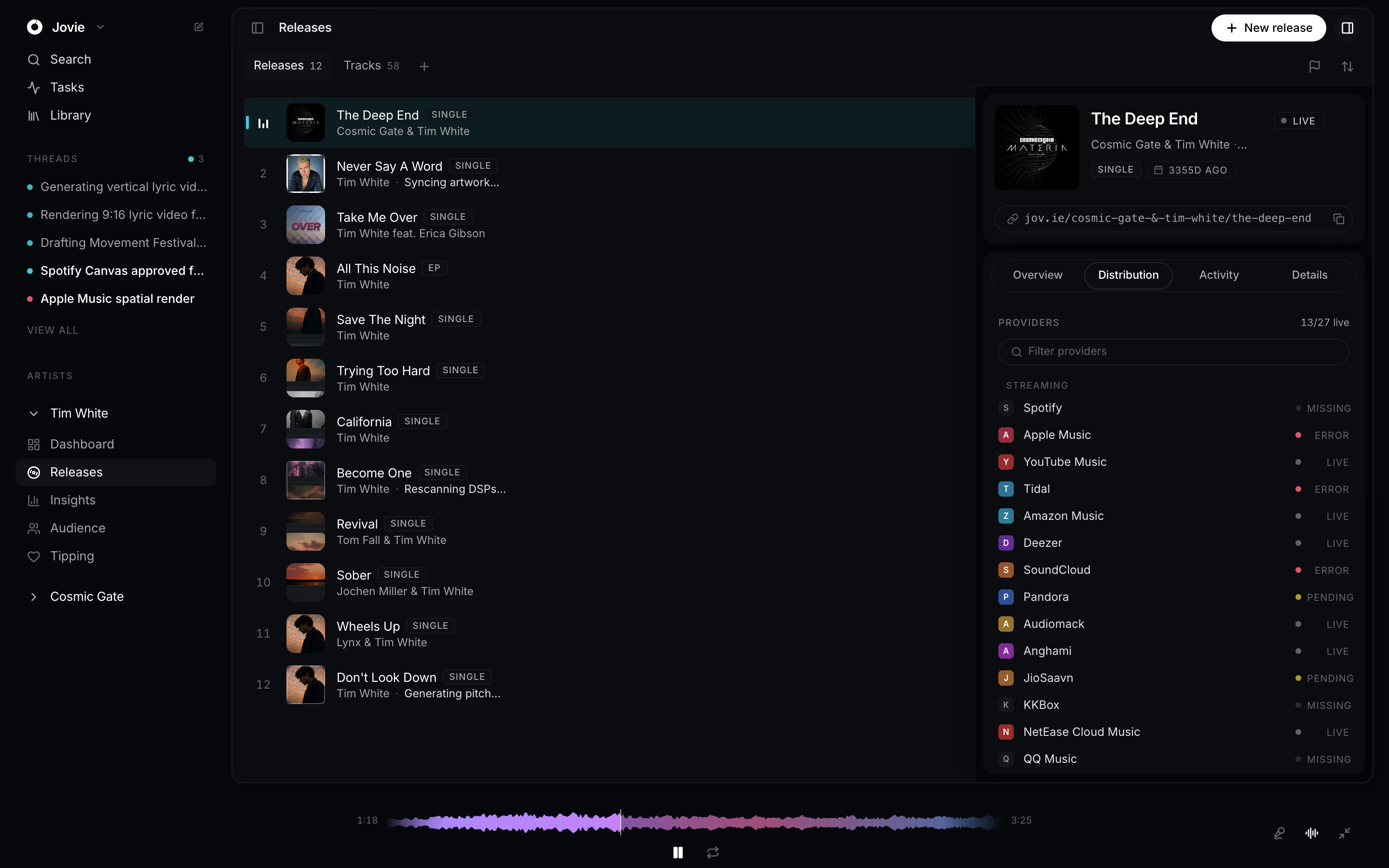Click the now-playing bars icon on The Deep End

click(x=263, y=123)
